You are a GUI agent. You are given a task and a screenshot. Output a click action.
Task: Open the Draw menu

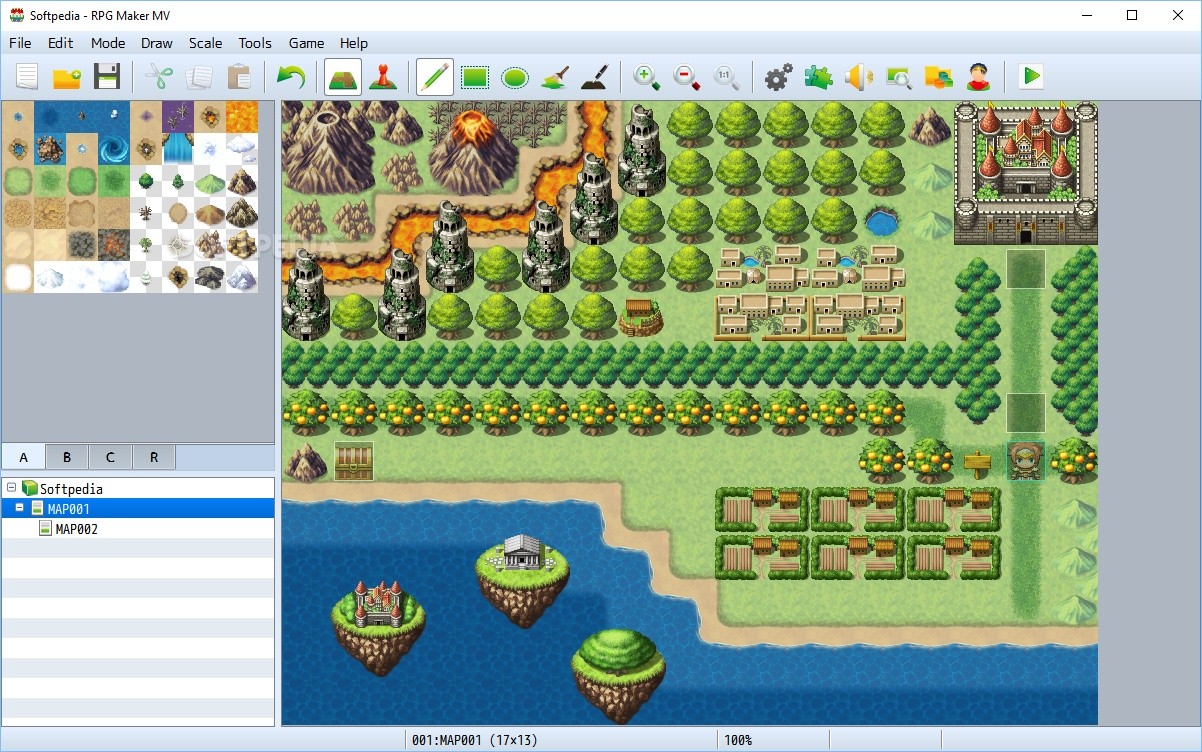click(156, 43)
